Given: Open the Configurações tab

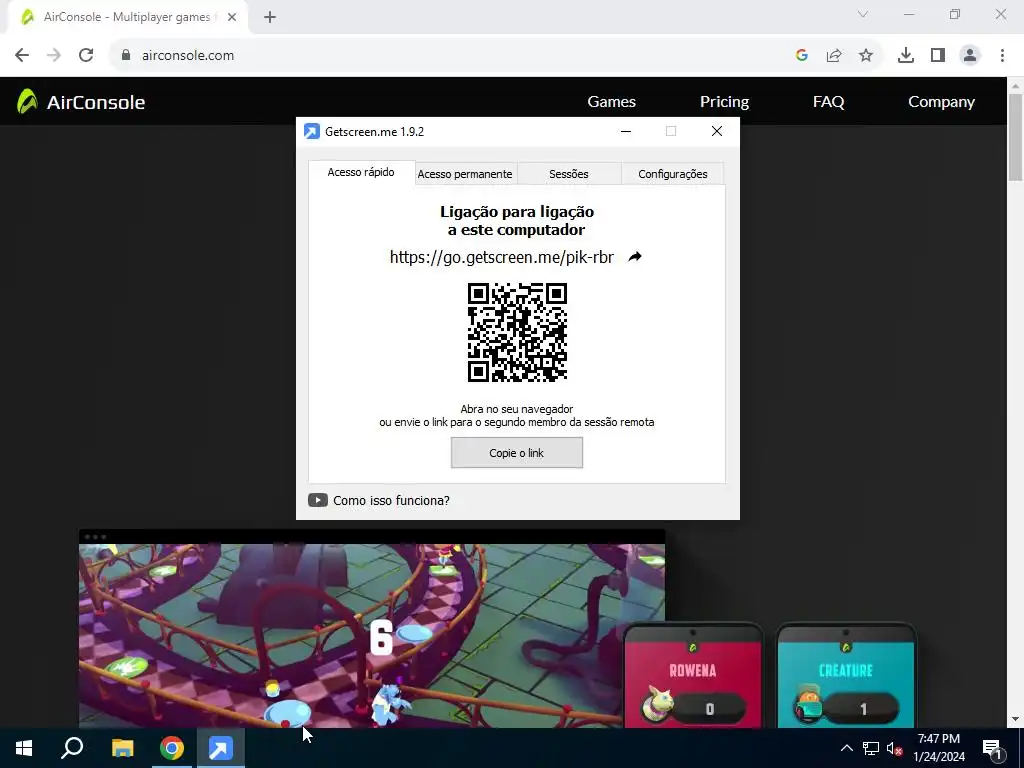Looking at the screenshot, I should point(673,174).
